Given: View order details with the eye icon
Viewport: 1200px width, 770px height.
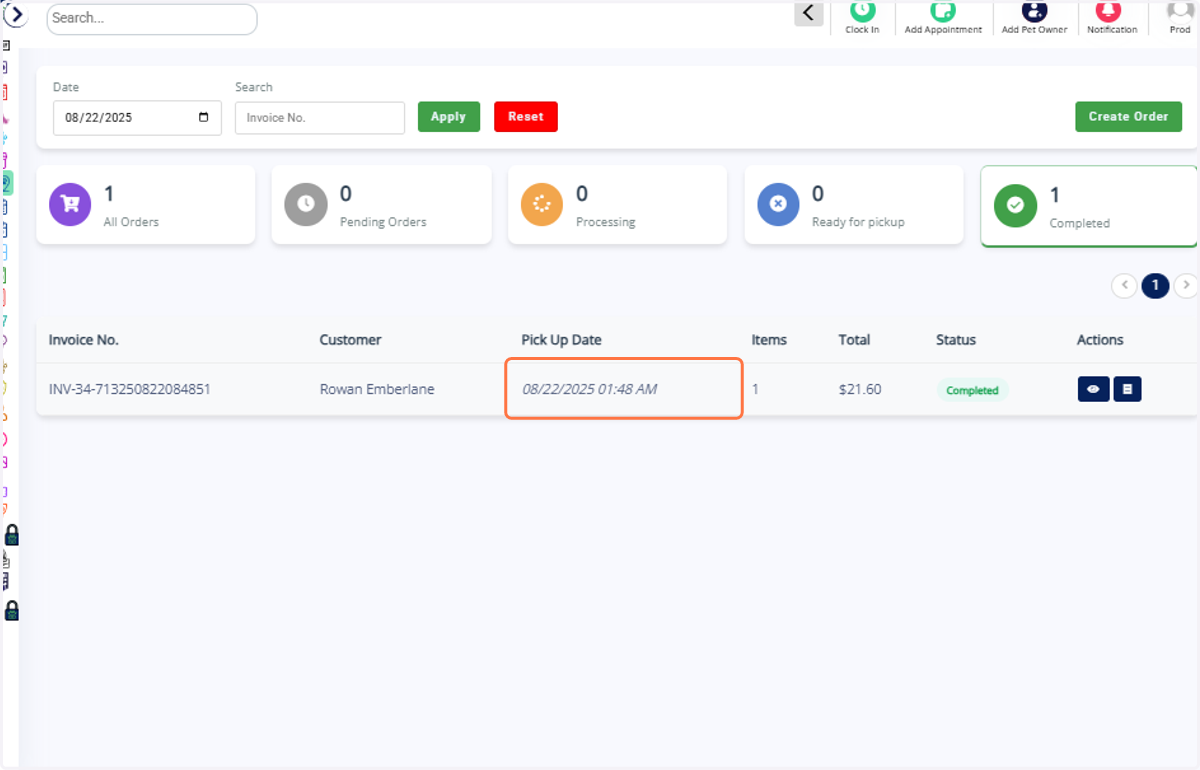Looking at the screenshot, I should click(x=1093, y=389).
